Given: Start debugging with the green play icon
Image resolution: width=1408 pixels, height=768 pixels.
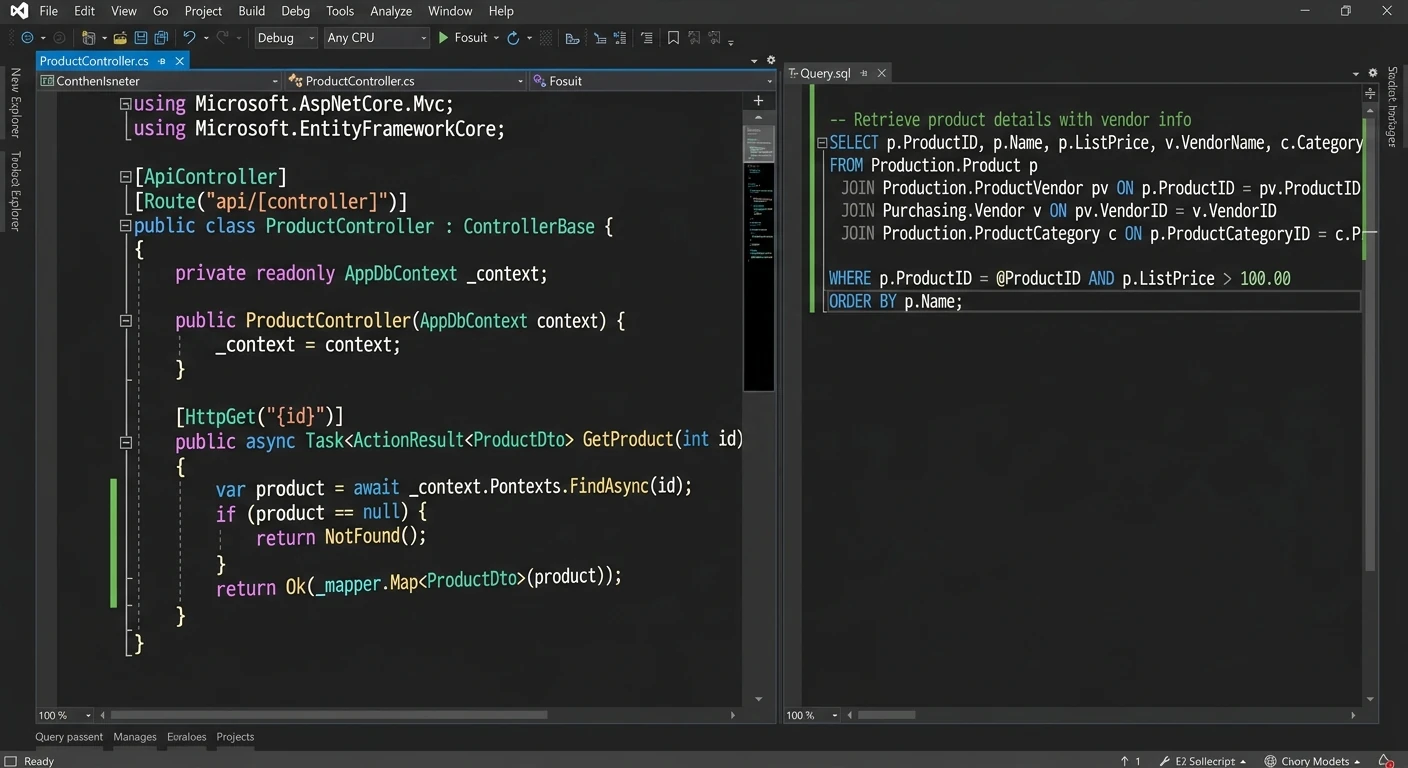Looking at the screenshot, I should pos(443,38).
